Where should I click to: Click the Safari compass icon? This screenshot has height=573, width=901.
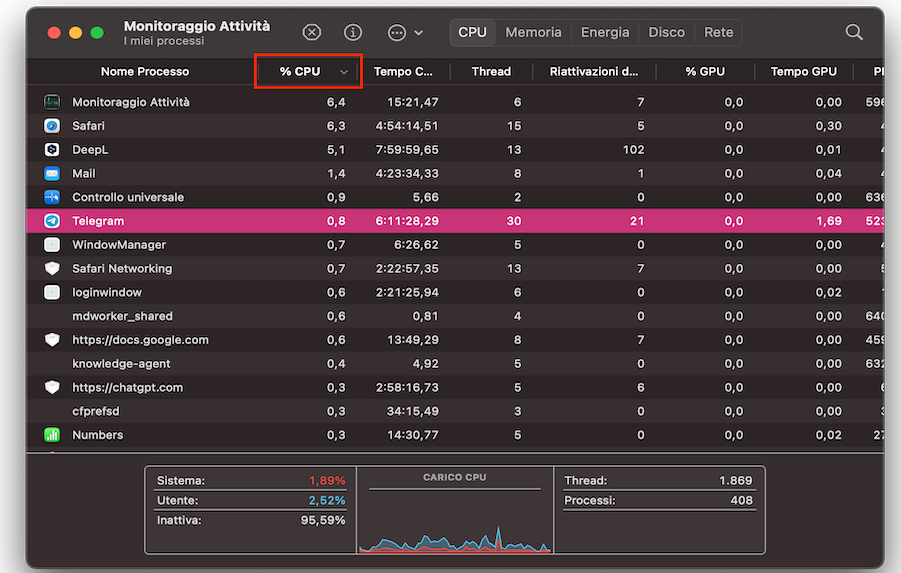click(x=52, y=126)
